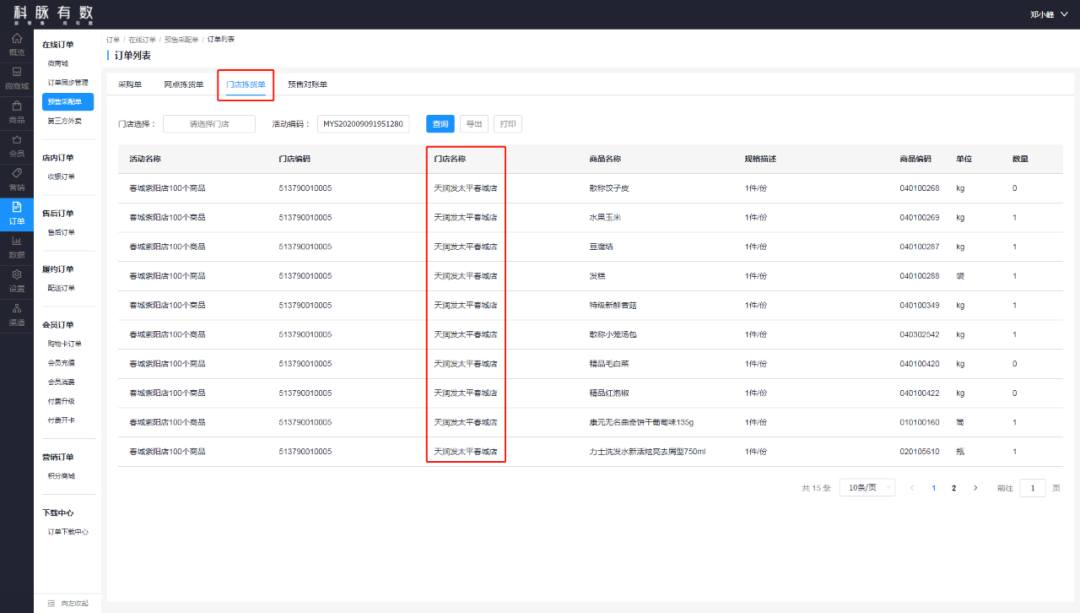Click product code 040100349 cell
1080x613 pixels.
click(920, 305)
